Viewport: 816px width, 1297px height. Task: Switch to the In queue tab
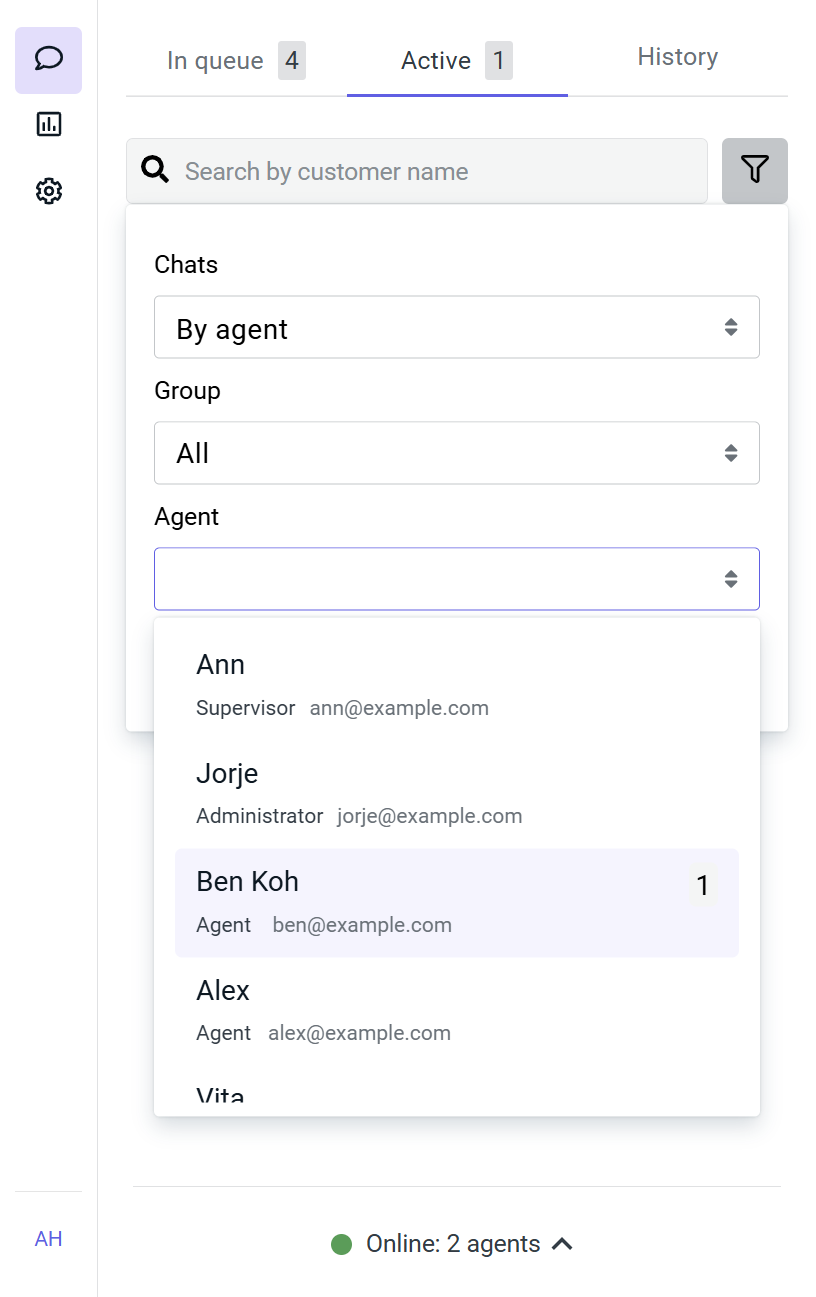point(235,61)
